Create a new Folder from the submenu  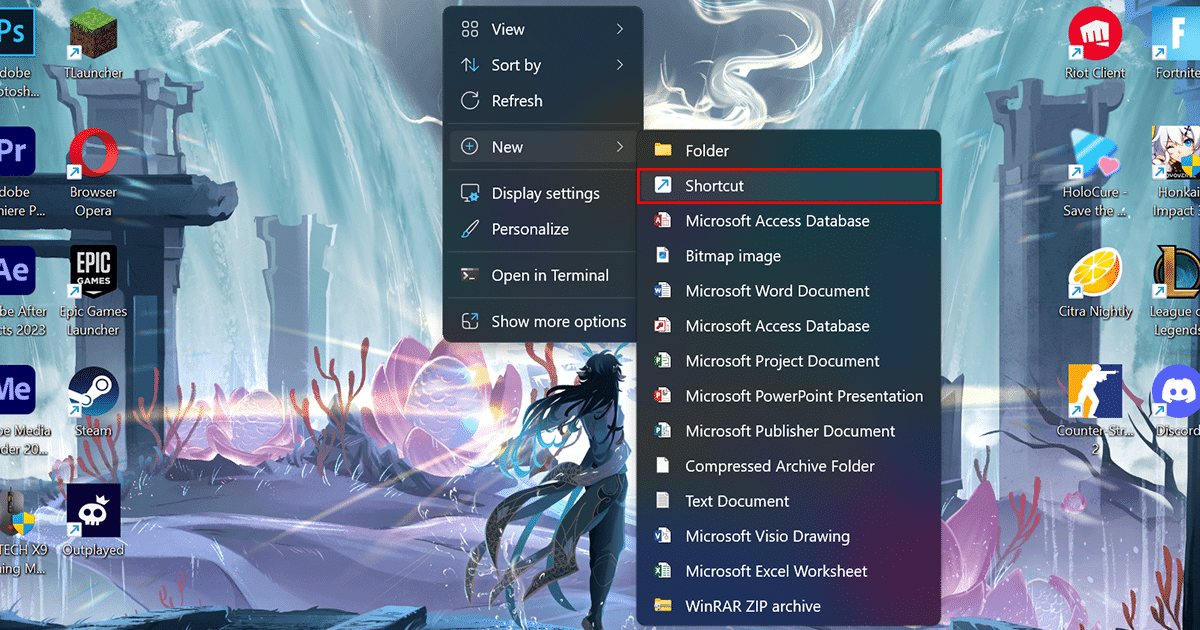coord(789,151)
